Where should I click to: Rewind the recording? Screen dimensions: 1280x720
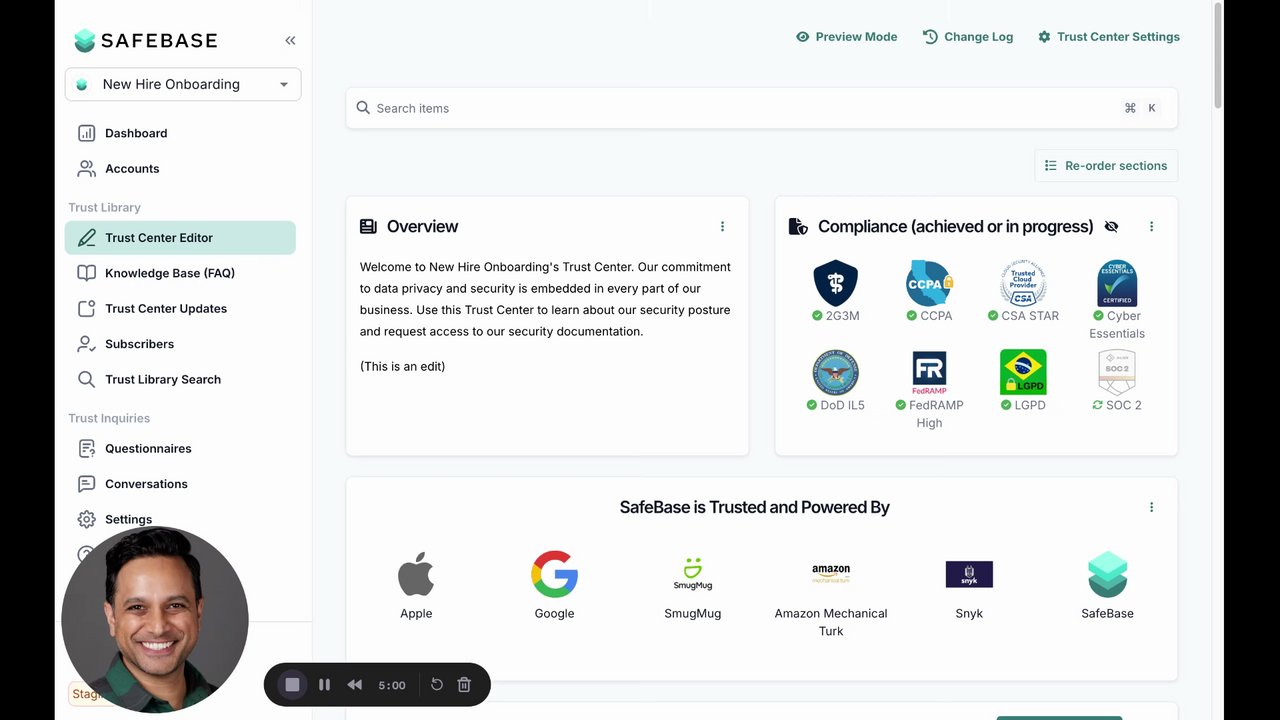click(x=354, y=685)
